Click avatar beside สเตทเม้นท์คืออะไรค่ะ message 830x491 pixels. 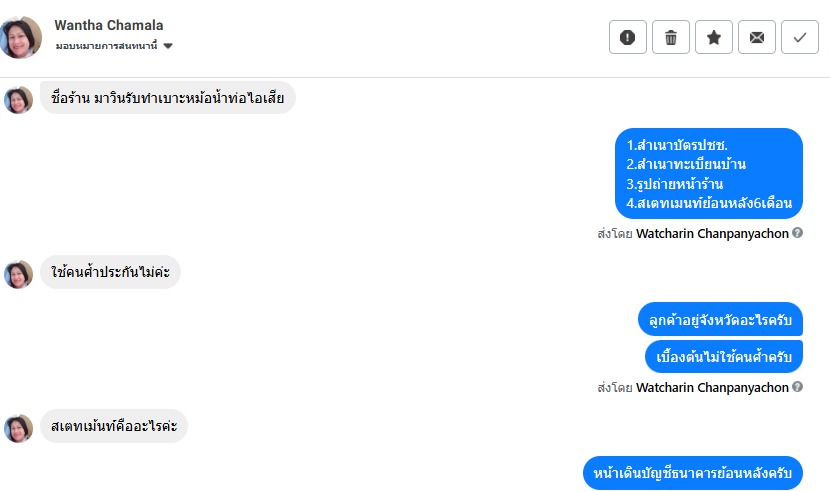coord(19,428)
